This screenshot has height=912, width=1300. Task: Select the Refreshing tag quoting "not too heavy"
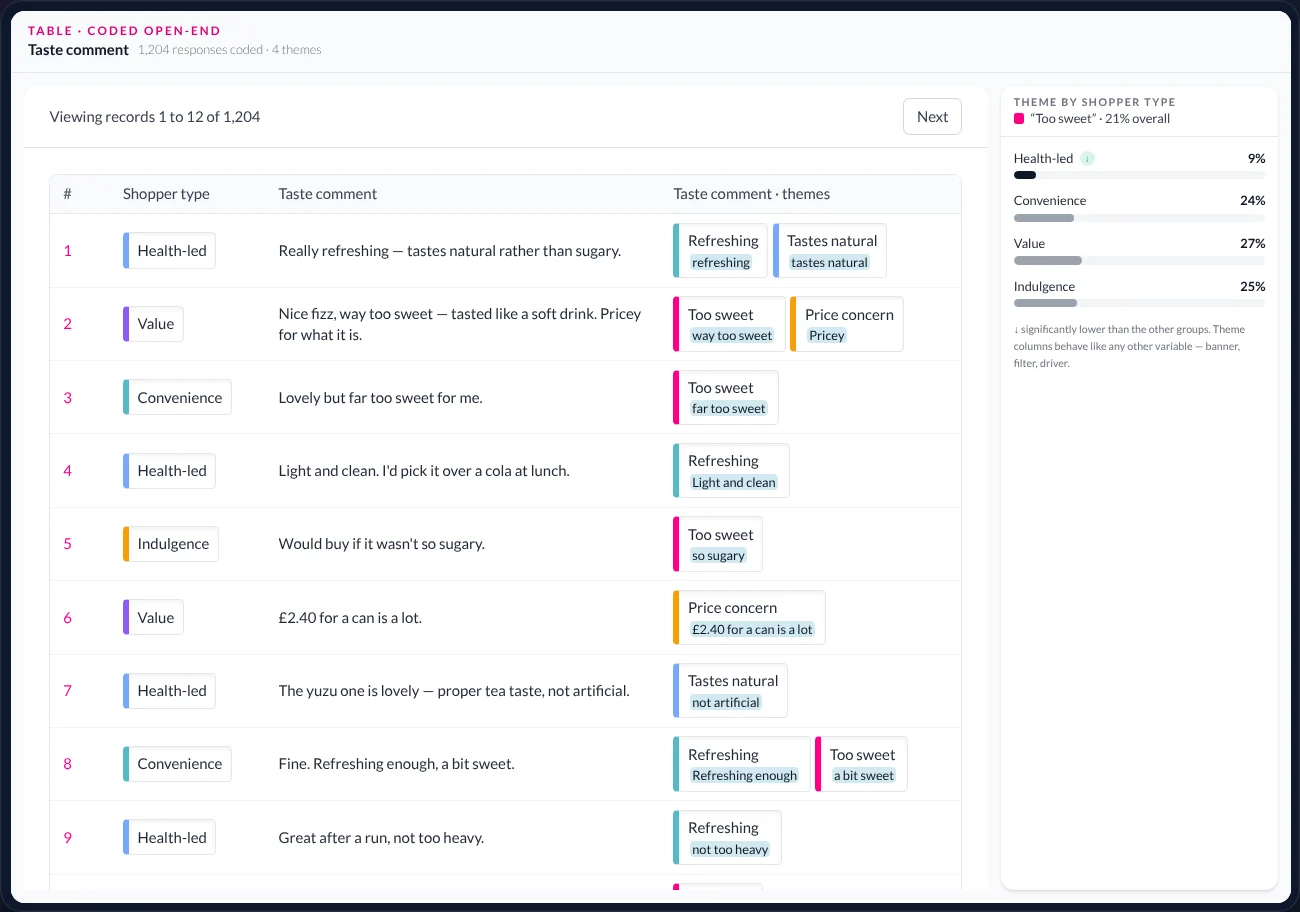727,837
